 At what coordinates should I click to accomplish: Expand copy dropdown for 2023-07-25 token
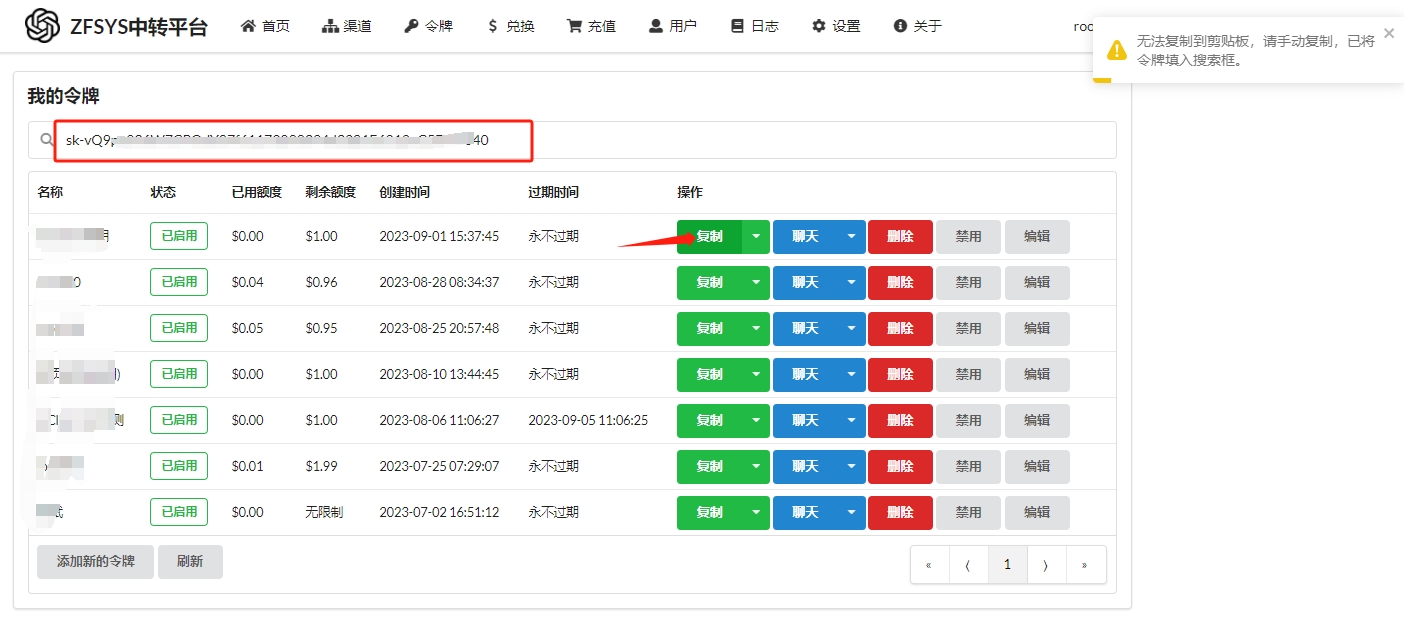coord(756,467)
